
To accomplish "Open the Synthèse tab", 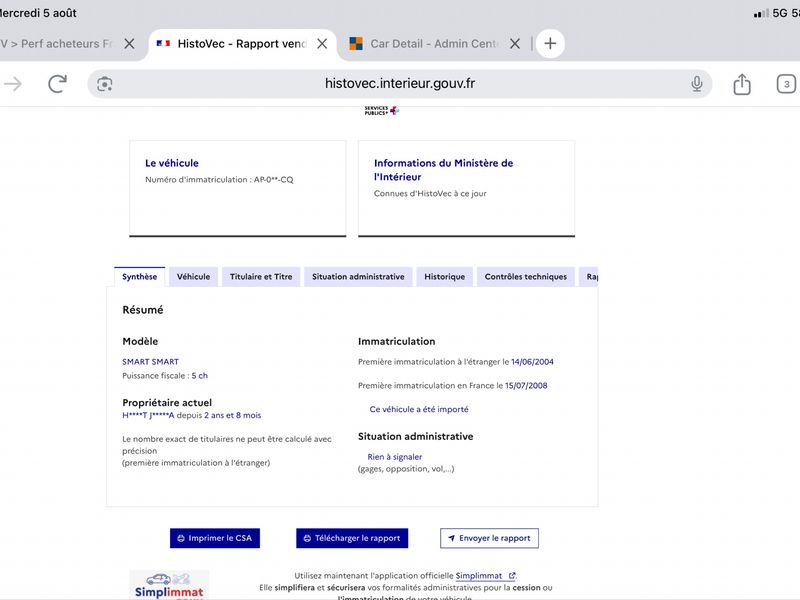I will coord(139,277).
